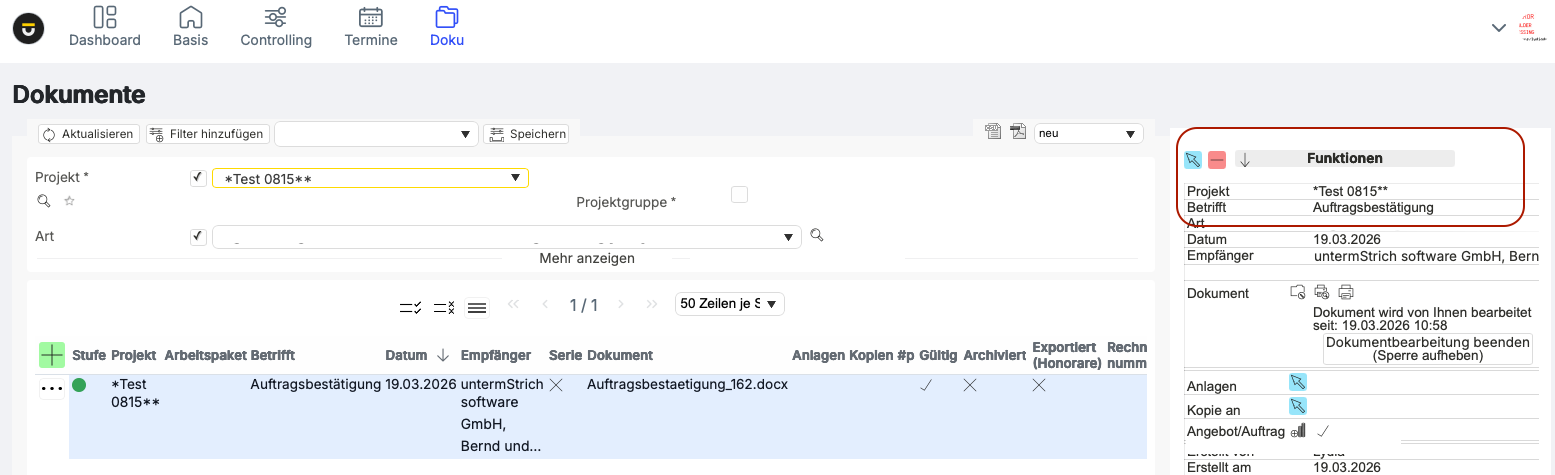Click the magnifier icon below Projekt label
This screenshot has height=475, width=1555.
point(43,201)
